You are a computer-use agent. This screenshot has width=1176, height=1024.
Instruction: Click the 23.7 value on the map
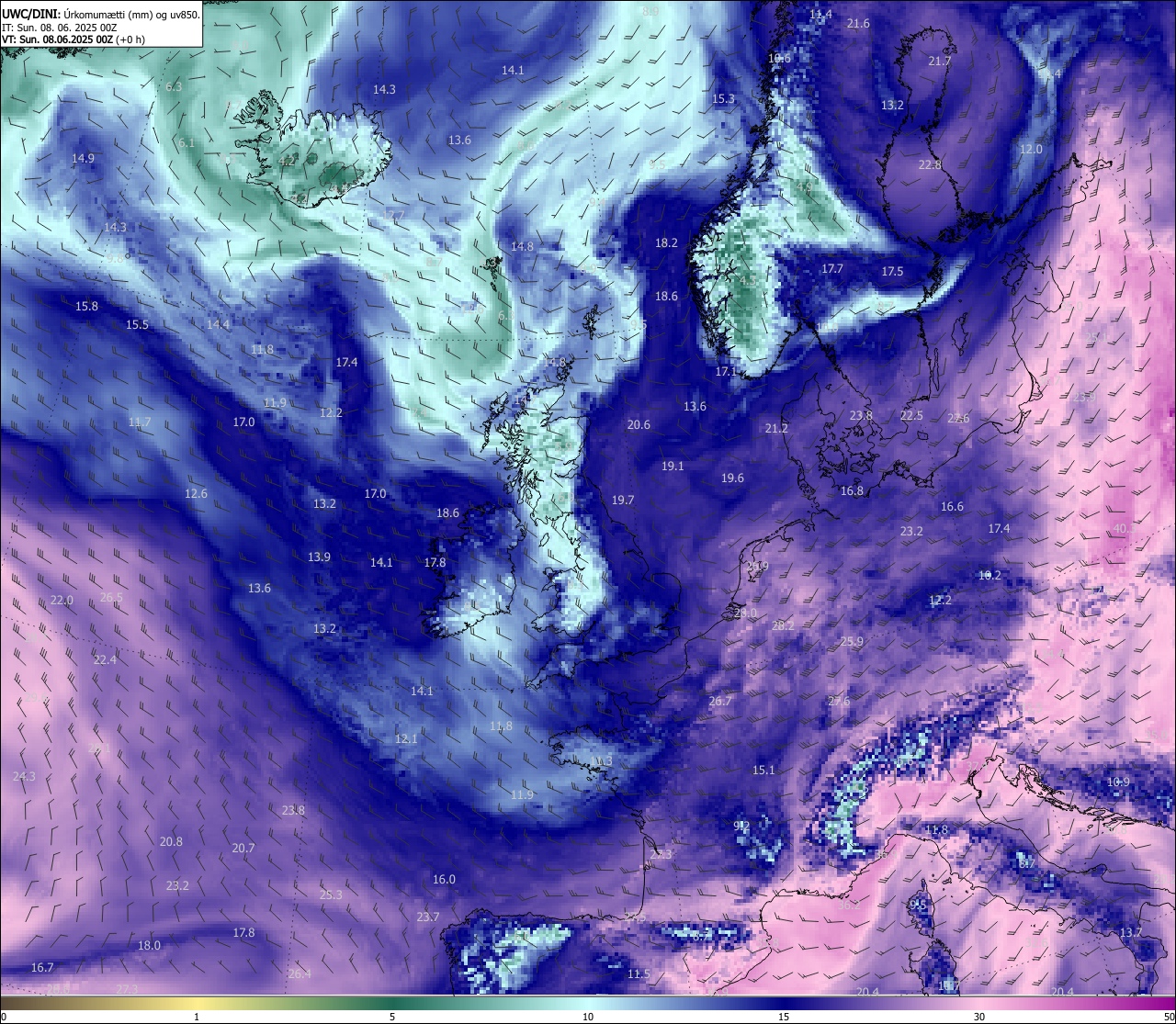coord(428,917)
